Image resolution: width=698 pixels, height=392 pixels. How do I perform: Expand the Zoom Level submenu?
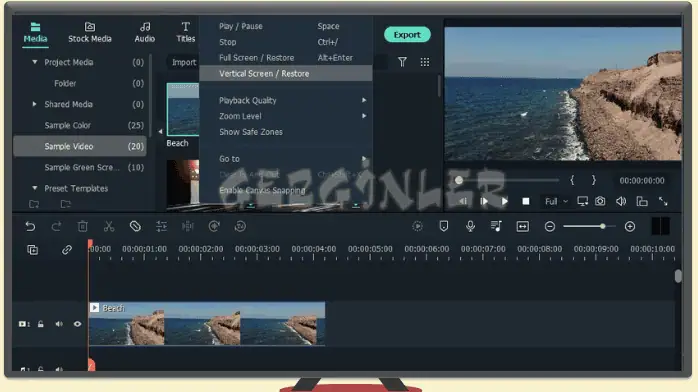tap(286, 116)
